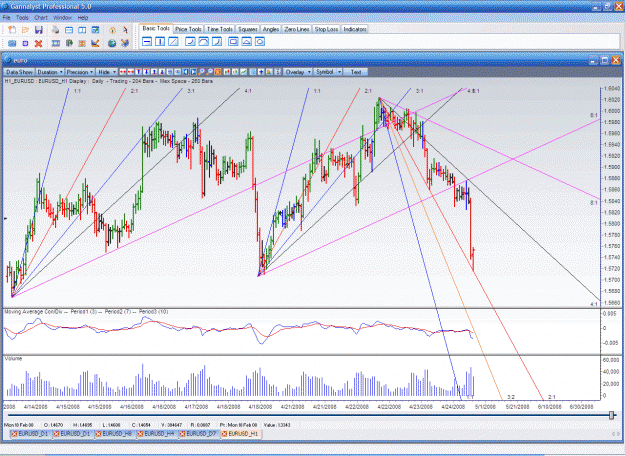This screenshot has height=456, width=625.
Task: Click the Save floppy disk icon
Action: 39,30
